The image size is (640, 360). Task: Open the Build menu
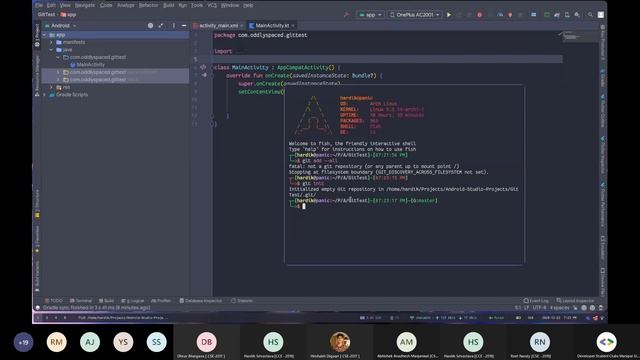169,5
